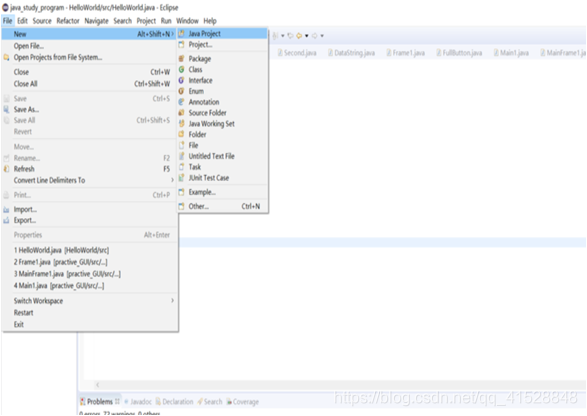Expand the New submenu arrow

pos(173,34)
